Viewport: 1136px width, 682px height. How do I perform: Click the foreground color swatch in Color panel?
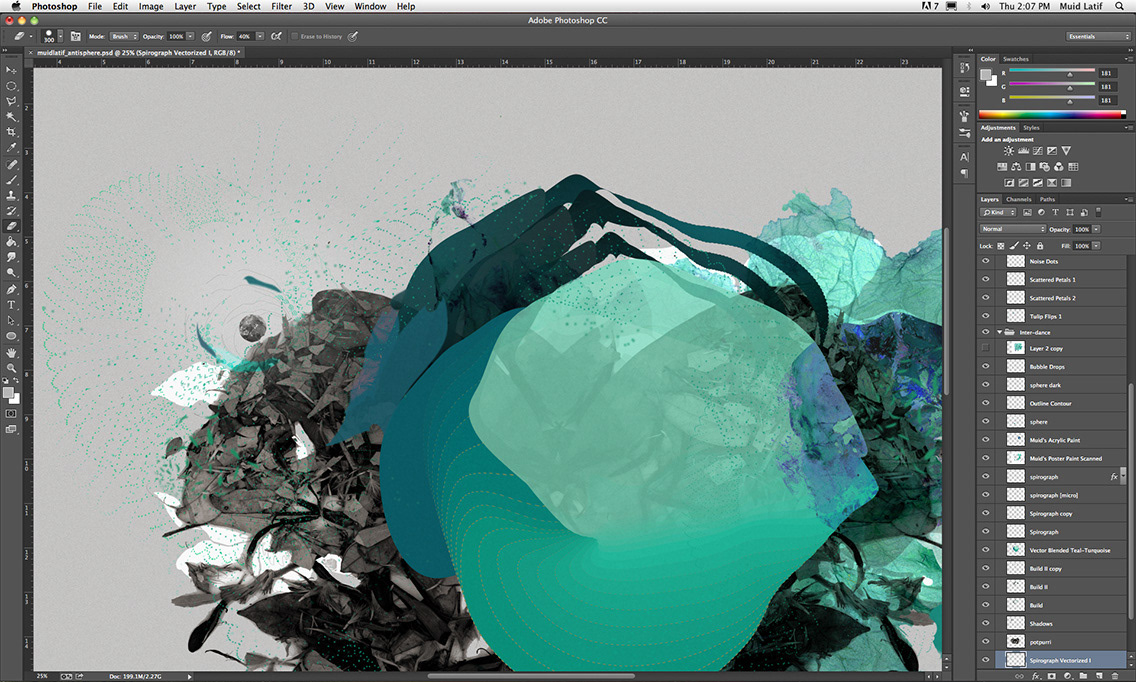[985, 75]
